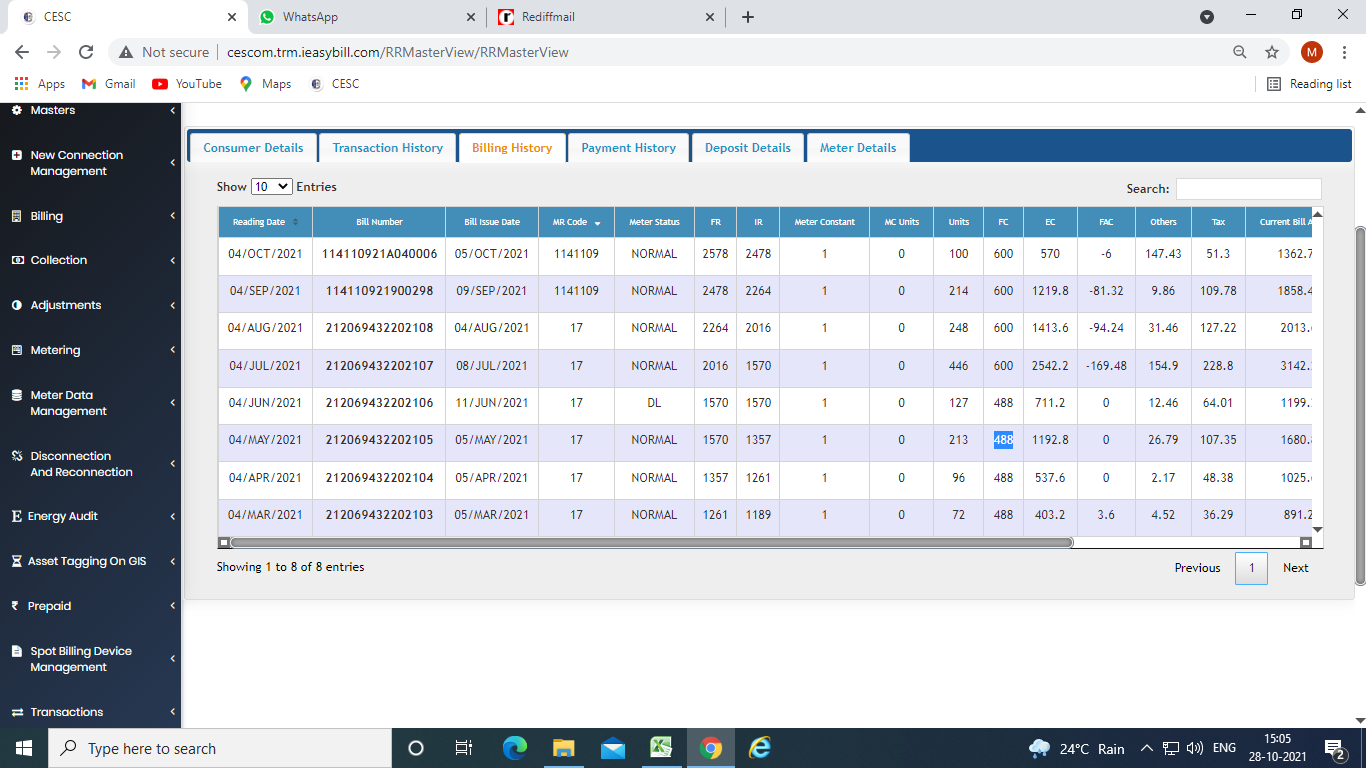Open Chrome profile avatar M
The width and height of the screenshot is (1366, 768).
click(x=1312, y=52)
